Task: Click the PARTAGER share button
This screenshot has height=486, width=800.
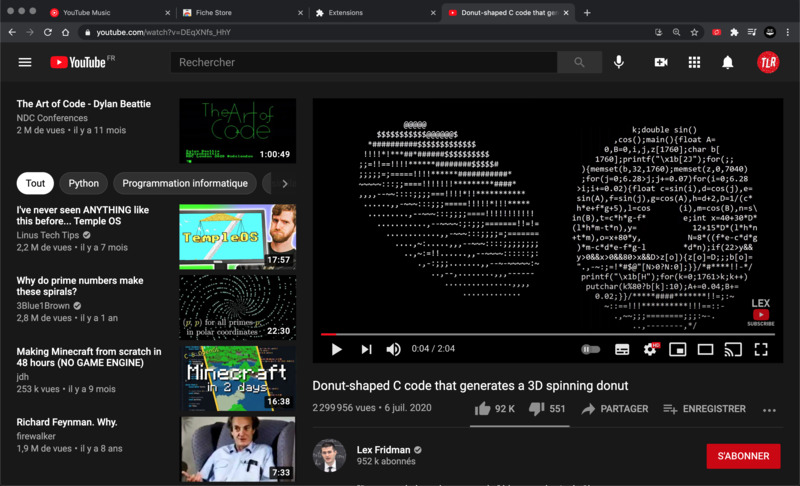Action: [615, 408]
